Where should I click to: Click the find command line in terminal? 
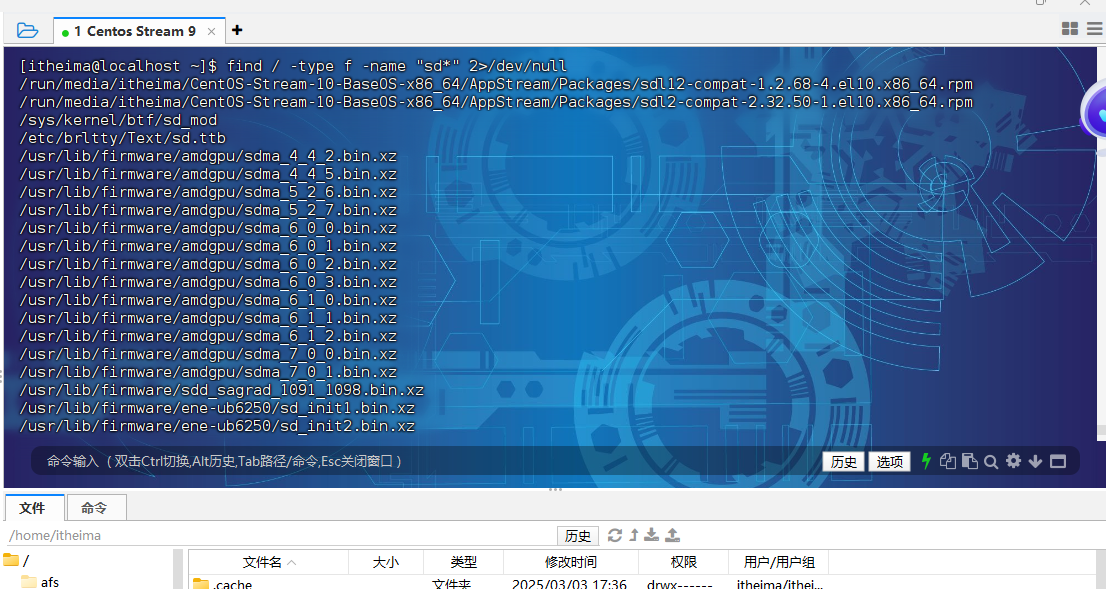(x=293, y=66)
